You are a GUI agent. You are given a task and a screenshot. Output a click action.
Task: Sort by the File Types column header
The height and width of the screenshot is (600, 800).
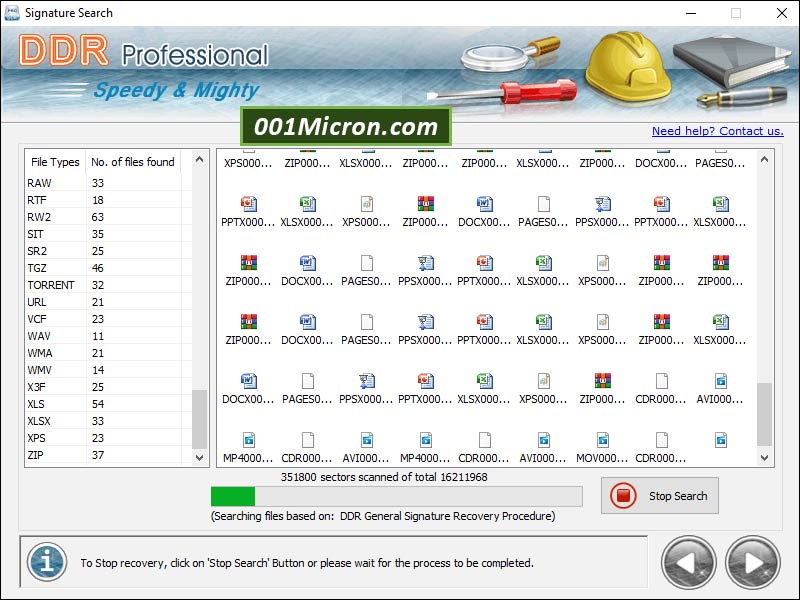(55, 162)
